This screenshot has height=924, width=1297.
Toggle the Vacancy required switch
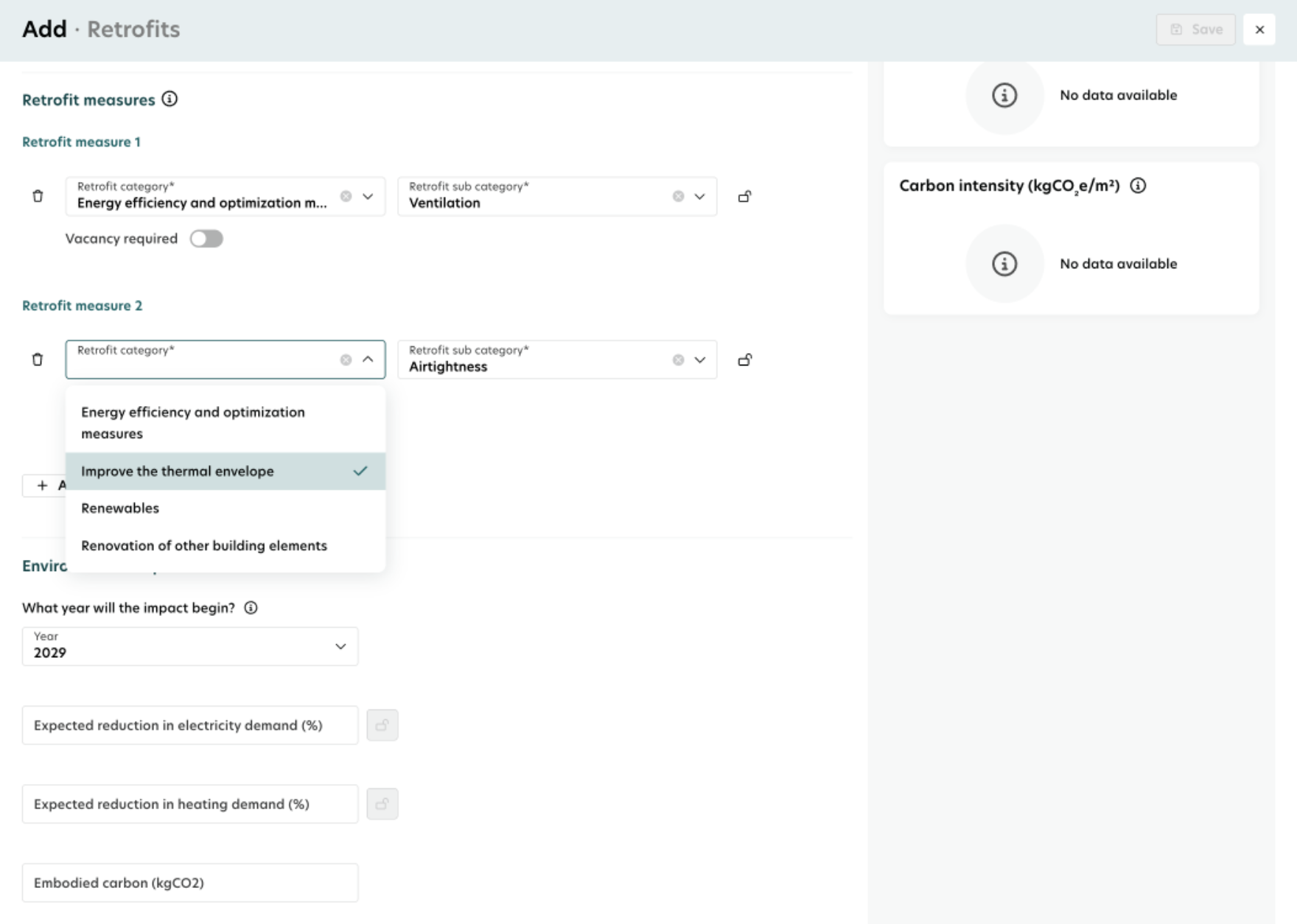coord(206,239)
